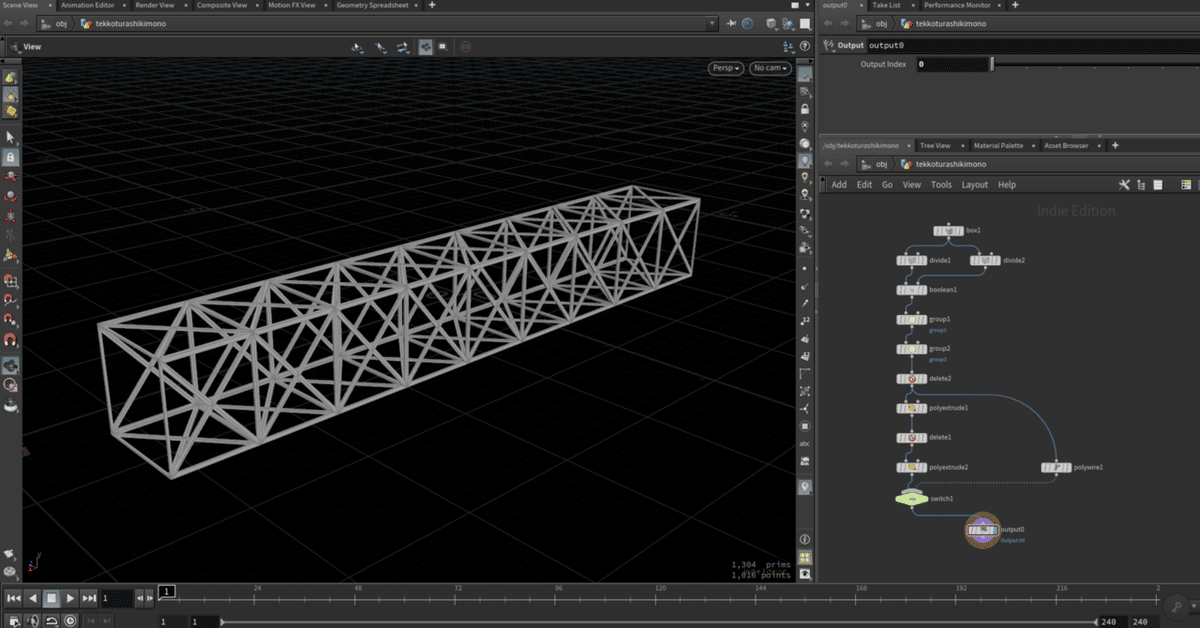Open the Help menu in network editor
The image size is (1200, 628).
click(x=1007, y=185)
